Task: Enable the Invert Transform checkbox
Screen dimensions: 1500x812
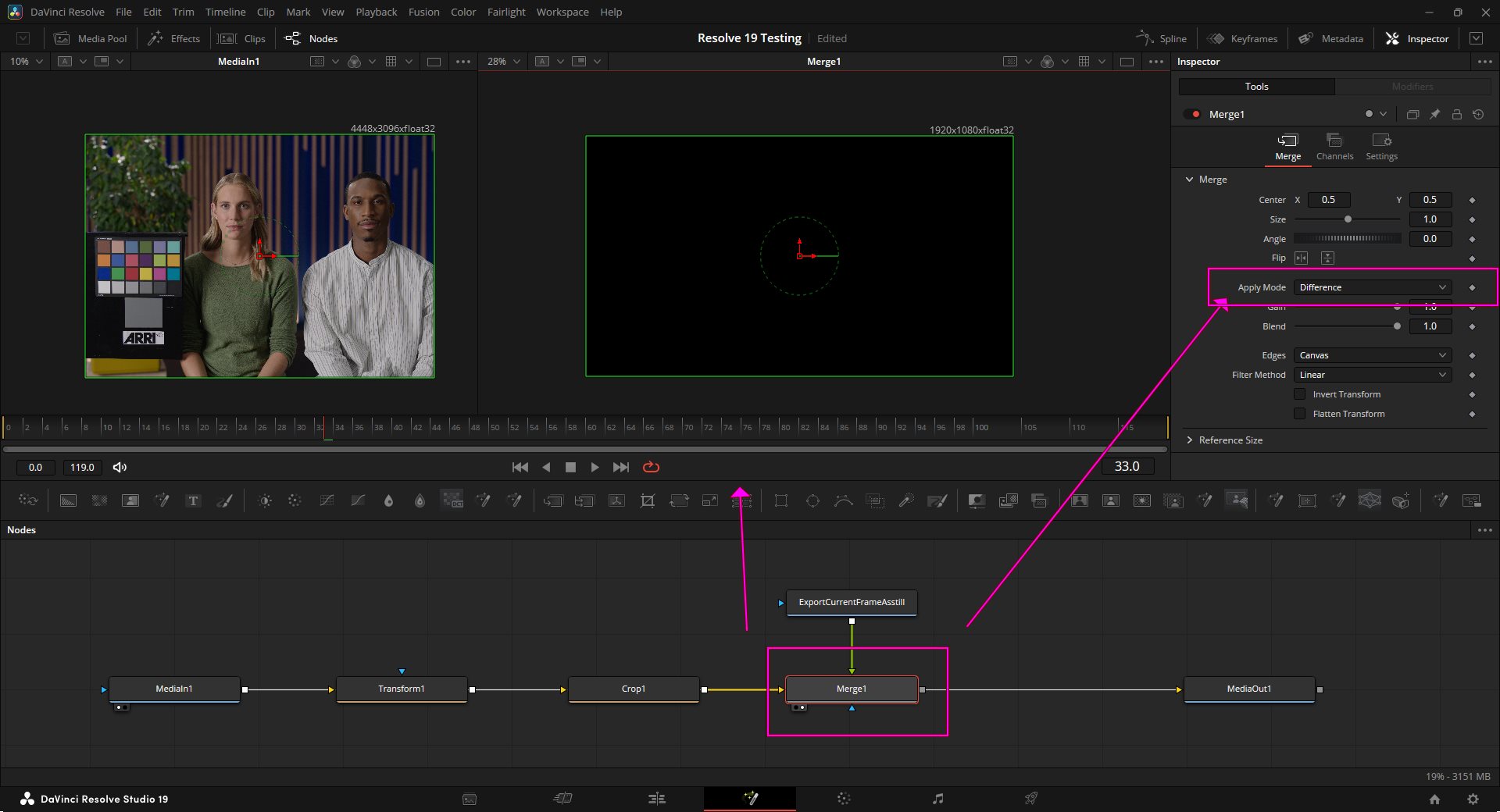Action: 1300,394
